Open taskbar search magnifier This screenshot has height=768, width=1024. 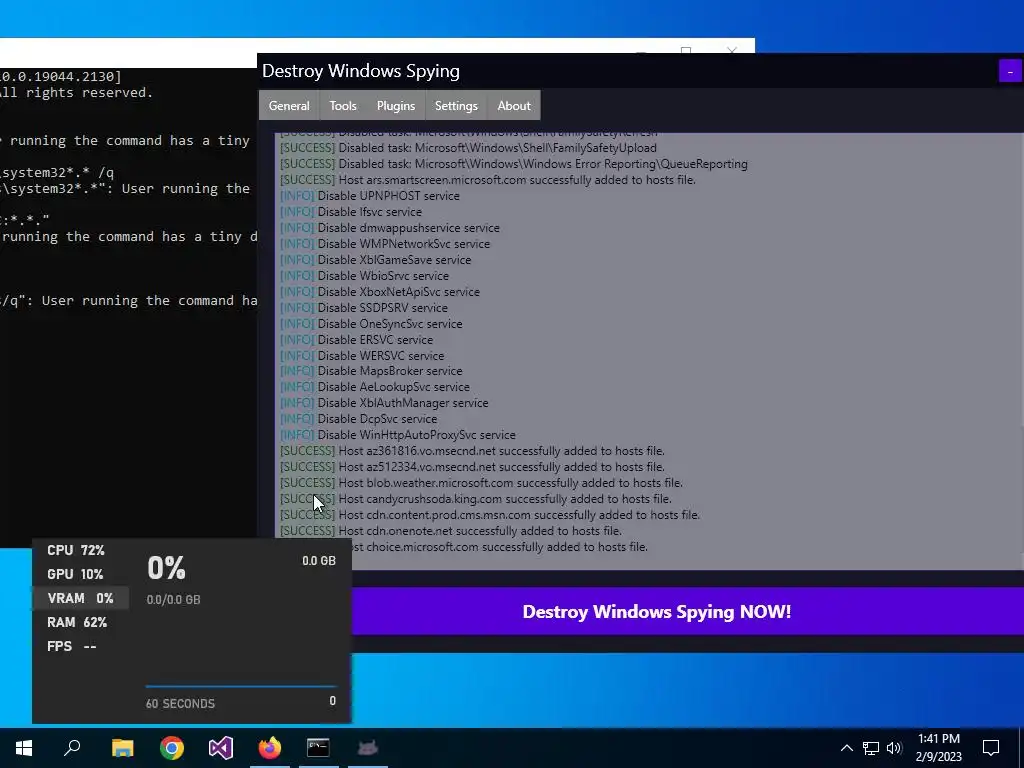[72, 748]
